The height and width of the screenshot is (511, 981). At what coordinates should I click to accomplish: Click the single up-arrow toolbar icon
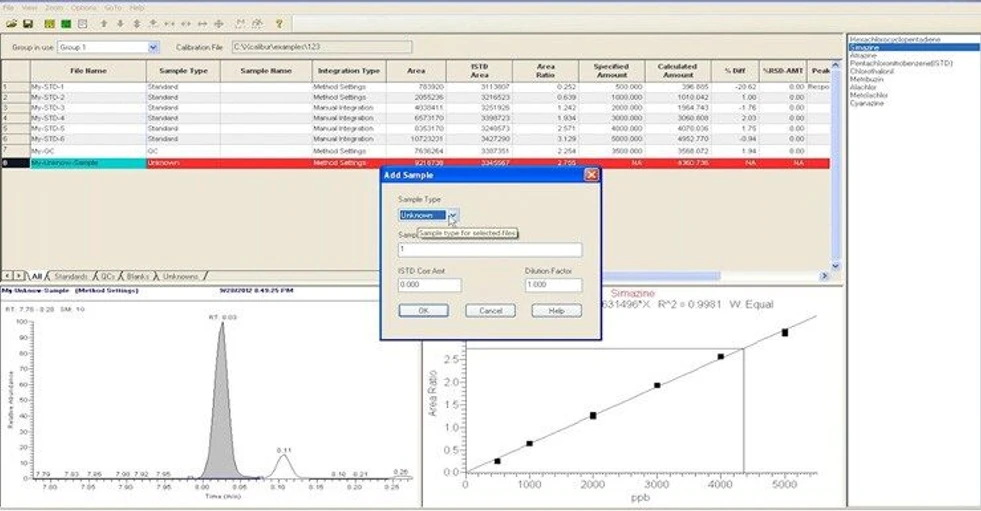coord(104,24)
